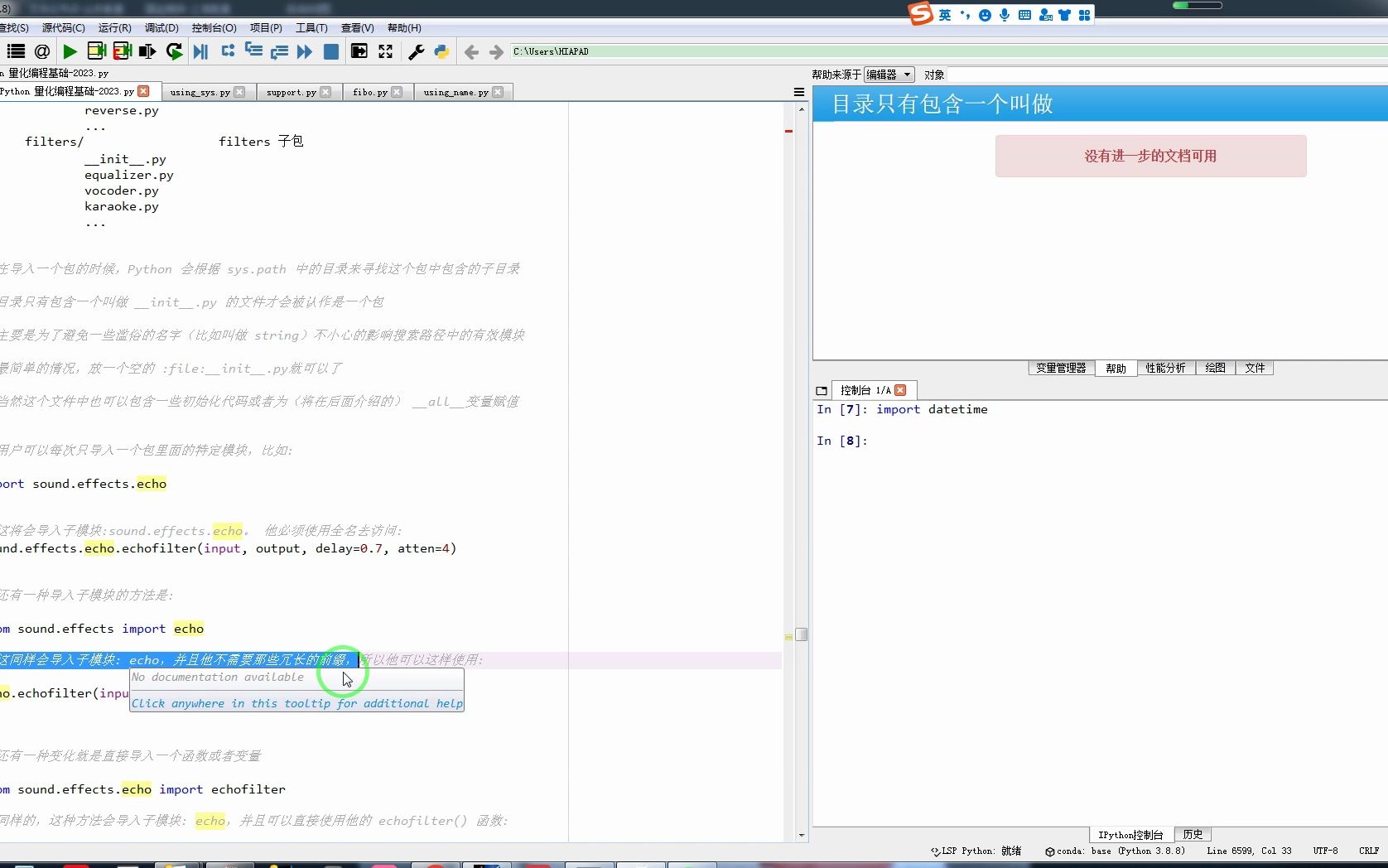Step return debug icon

(x=279, y=51)
